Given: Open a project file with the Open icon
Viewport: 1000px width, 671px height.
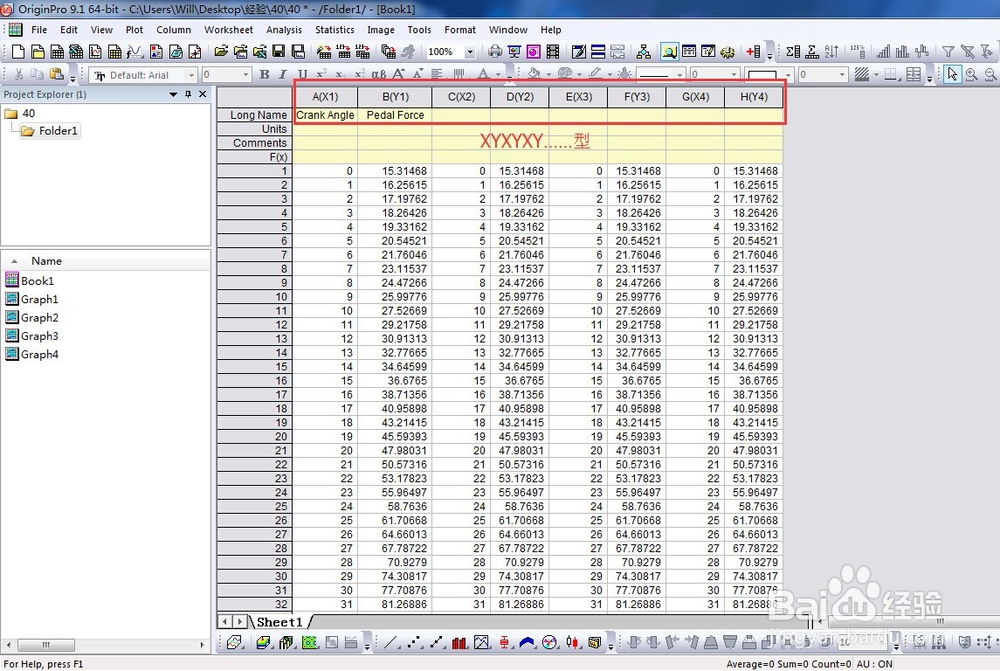Looking at the screenshot, I should point(221,52).
